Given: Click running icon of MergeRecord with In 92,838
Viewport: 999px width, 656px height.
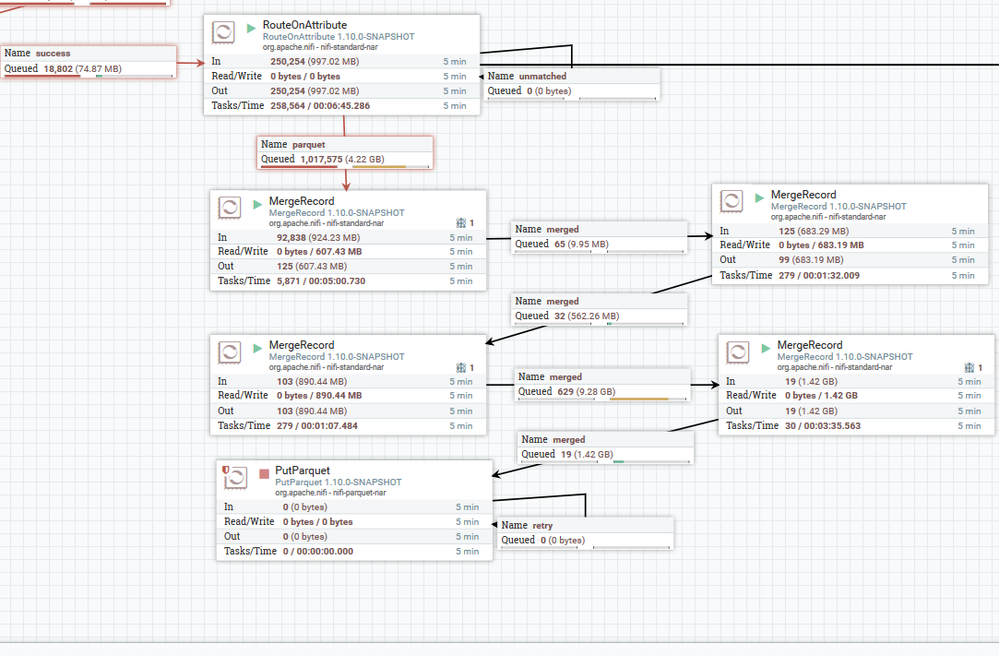Looking at the screenshot, I should [257, 204].
